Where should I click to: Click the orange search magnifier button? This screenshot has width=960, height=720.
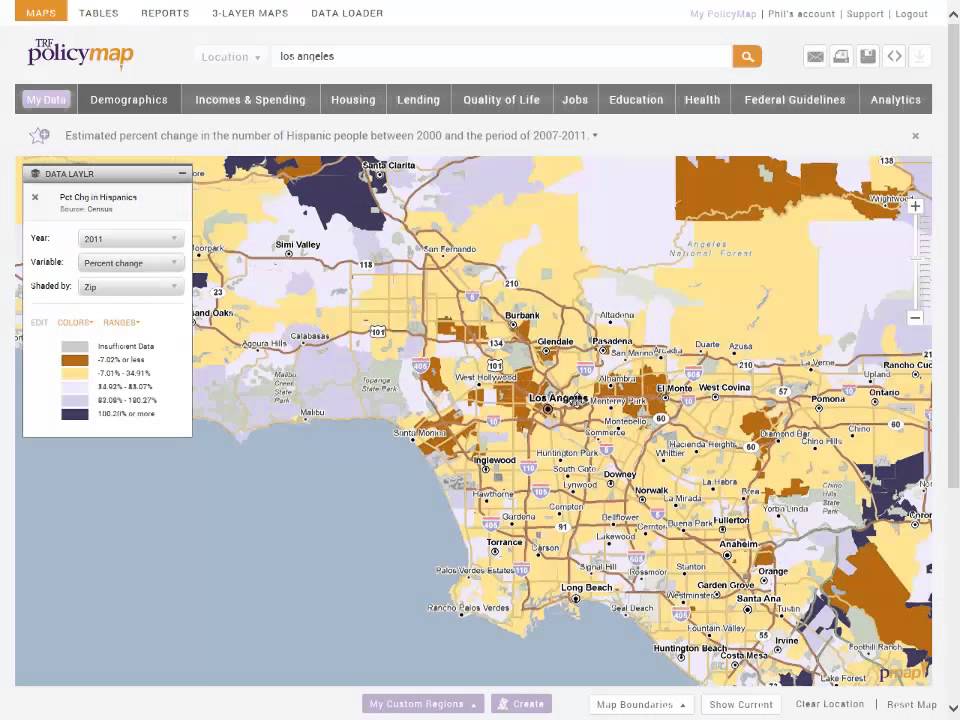click(x=747, y=57)
